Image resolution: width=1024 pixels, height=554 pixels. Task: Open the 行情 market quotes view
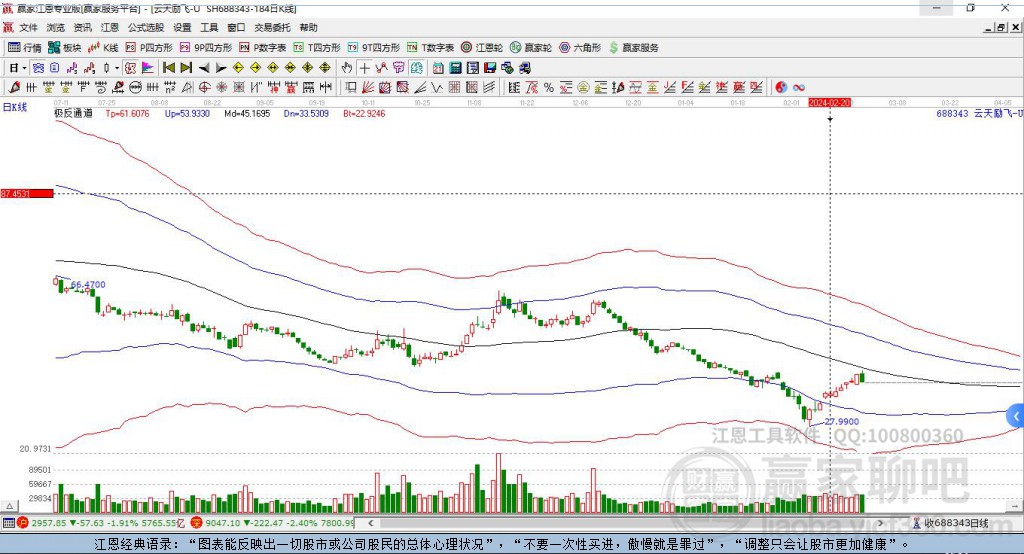coord(25,47)
